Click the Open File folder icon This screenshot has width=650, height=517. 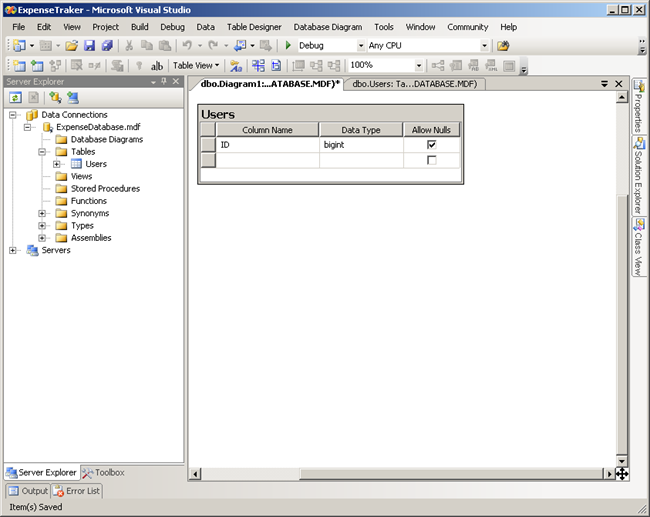coord(70,46)
